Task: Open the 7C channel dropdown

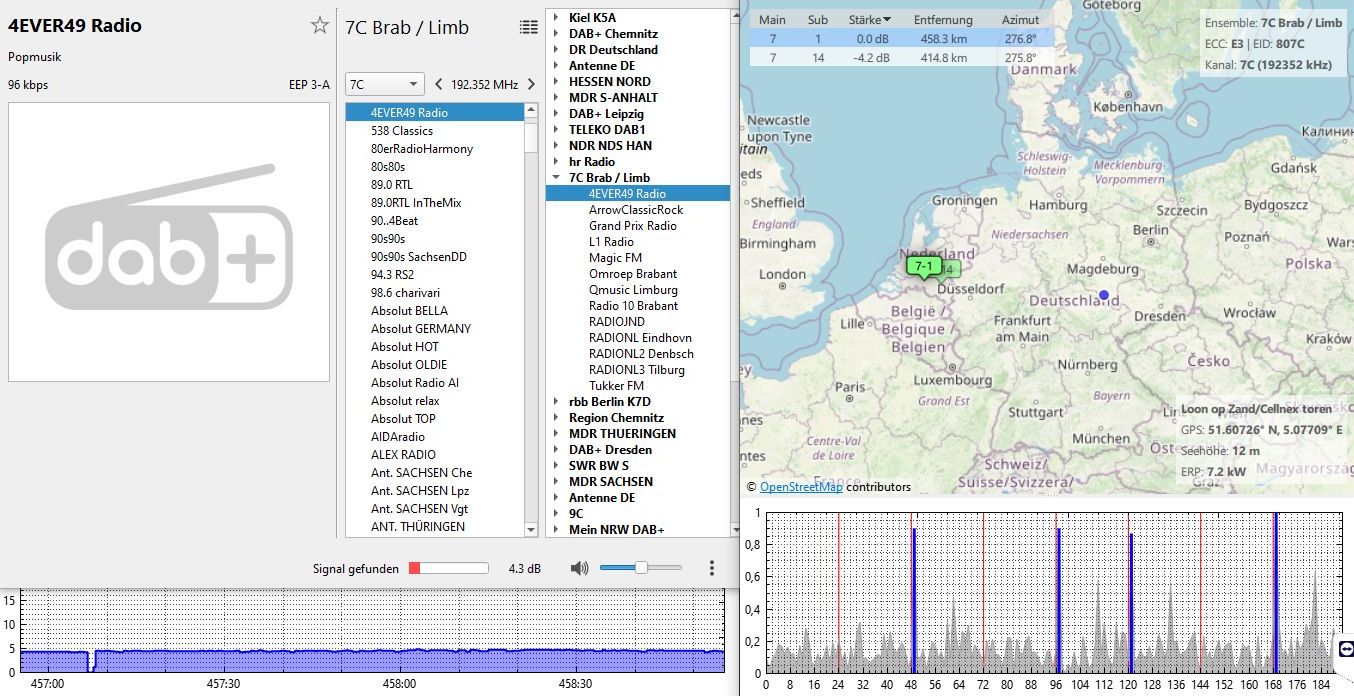Action: (x=385, y=85)
